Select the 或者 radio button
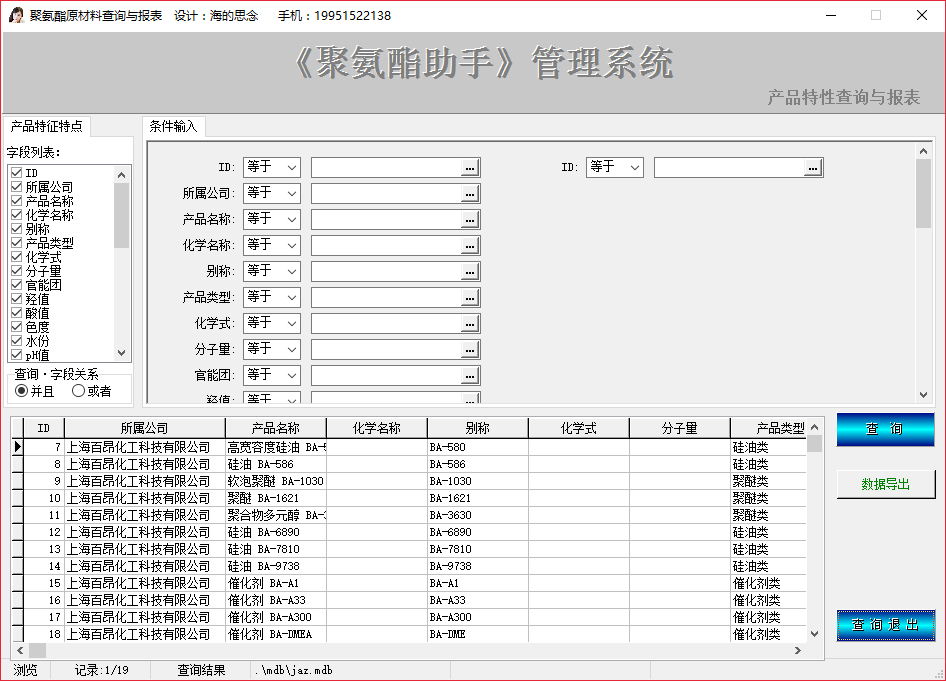The image size is (946, 681). coord(79,391)
